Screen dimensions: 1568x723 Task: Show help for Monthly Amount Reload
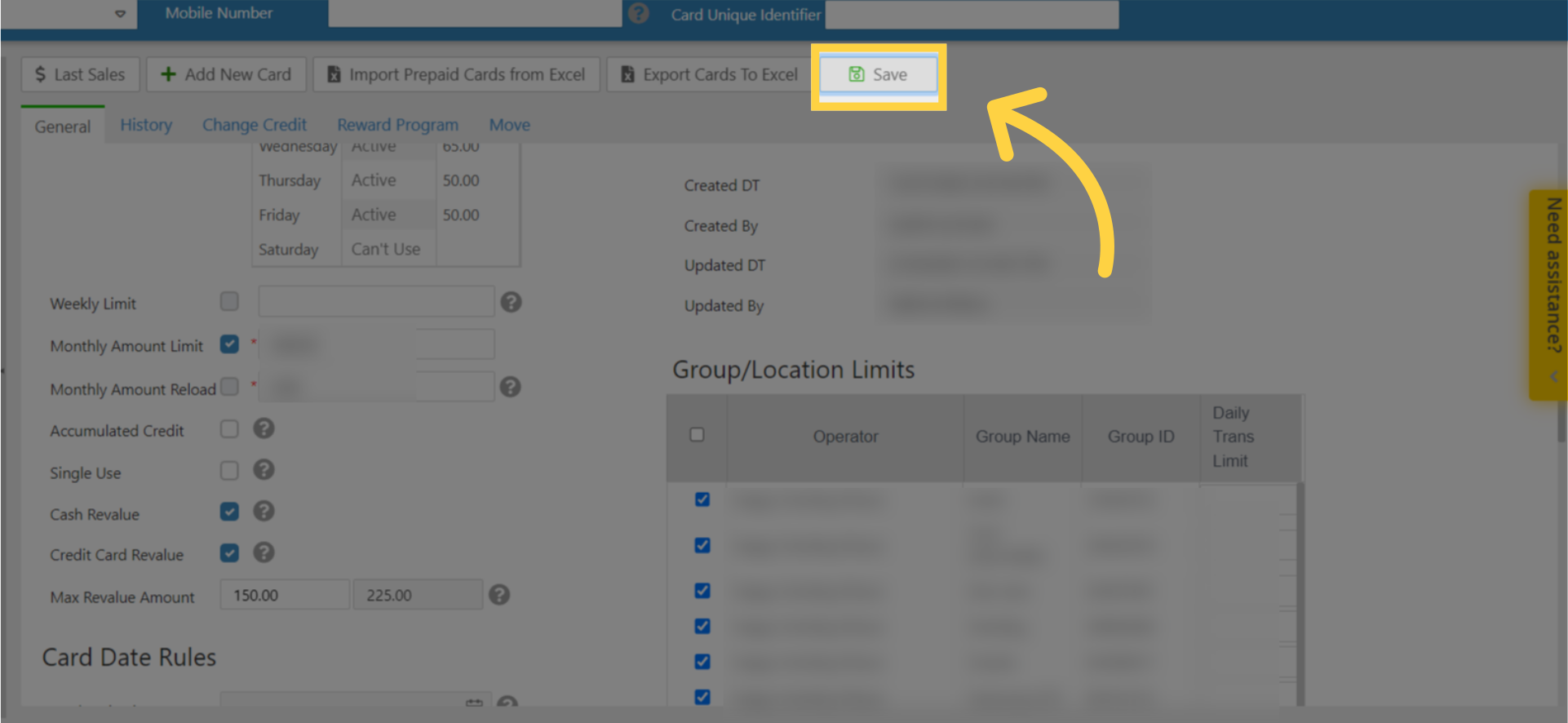[x=511, y=387]
